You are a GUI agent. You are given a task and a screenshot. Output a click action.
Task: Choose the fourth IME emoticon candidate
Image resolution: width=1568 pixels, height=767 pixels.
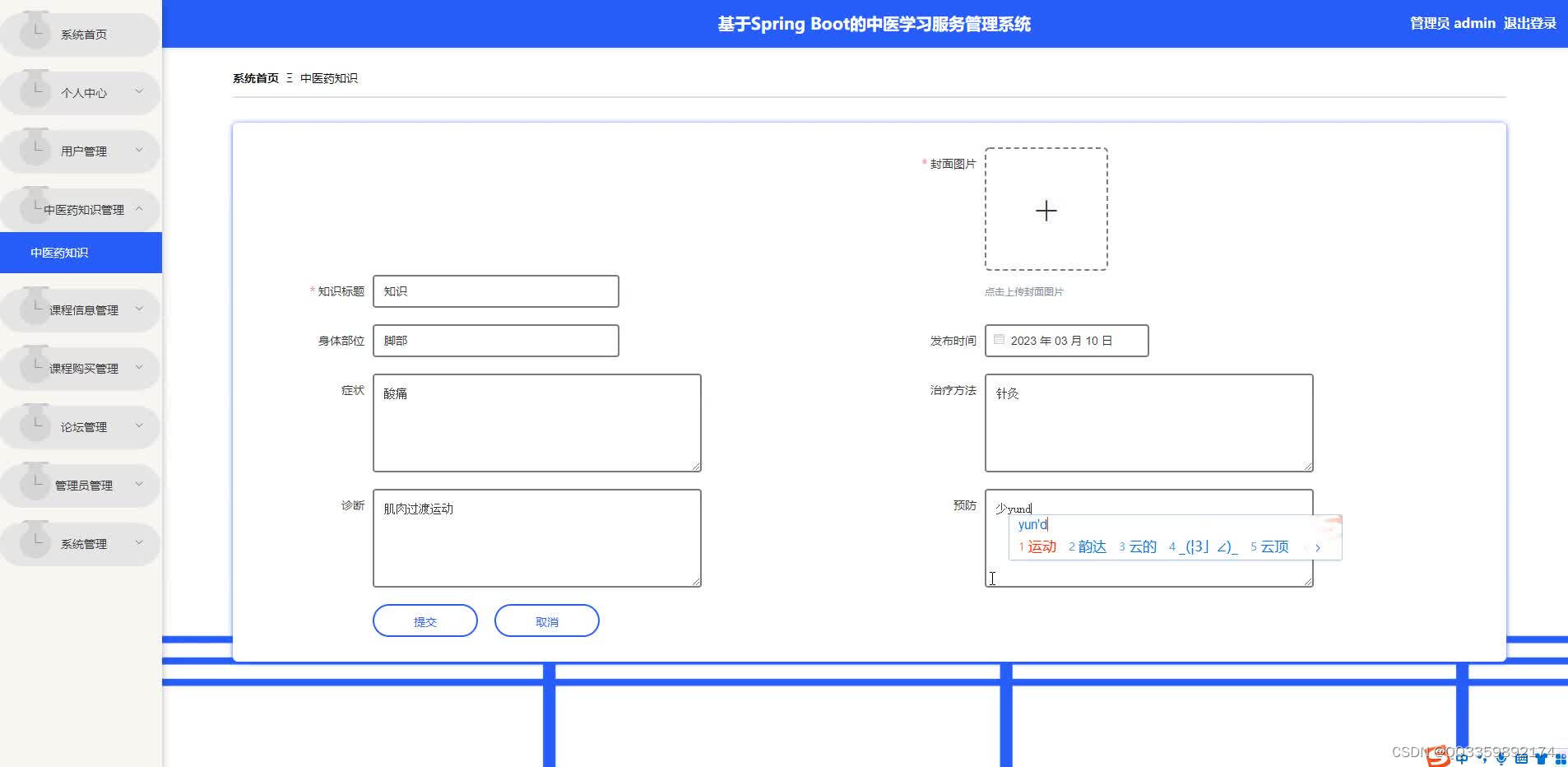coord(1204,546)
